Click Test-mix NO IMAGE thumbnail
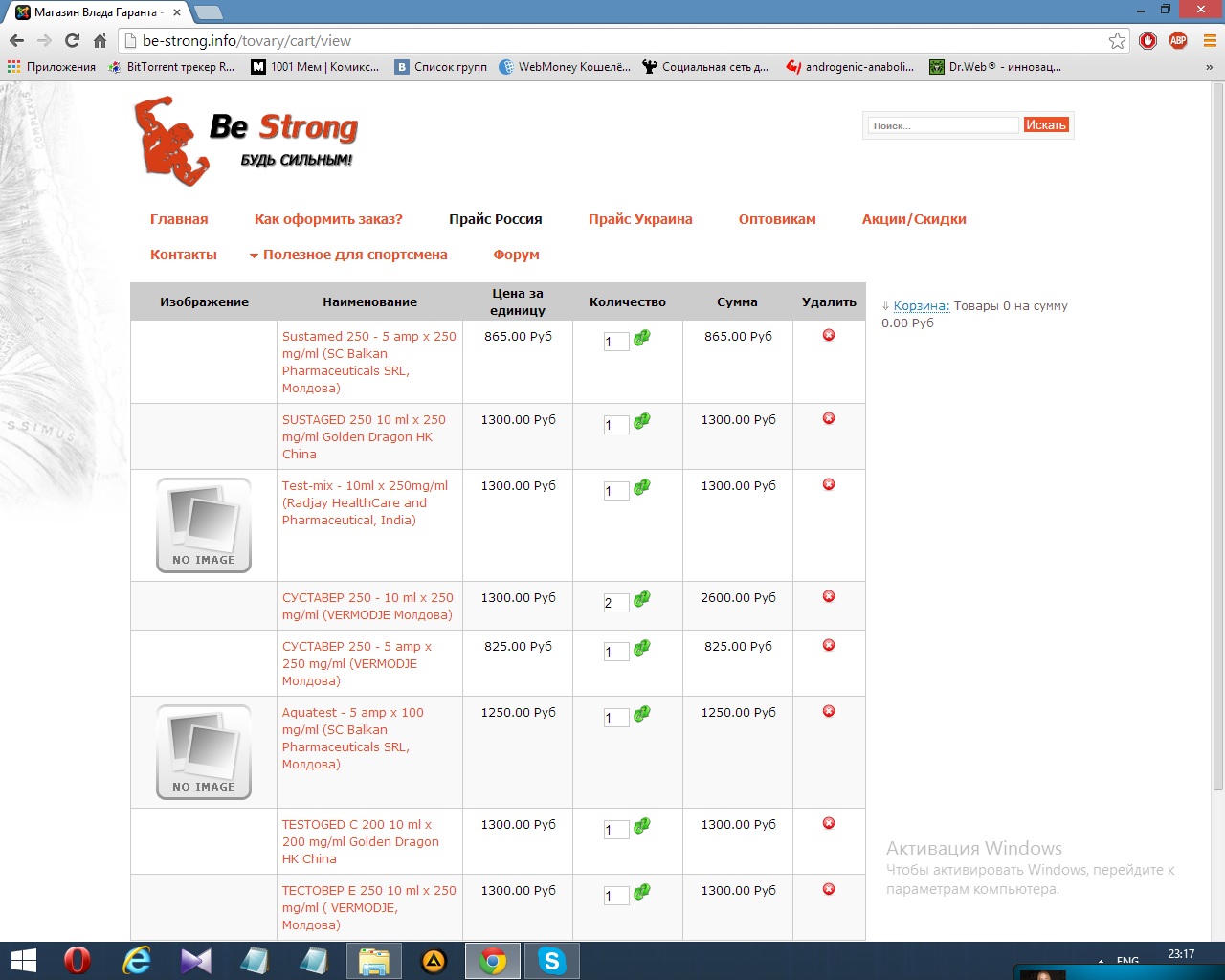 pyautogui.click(x=204, y=525)
